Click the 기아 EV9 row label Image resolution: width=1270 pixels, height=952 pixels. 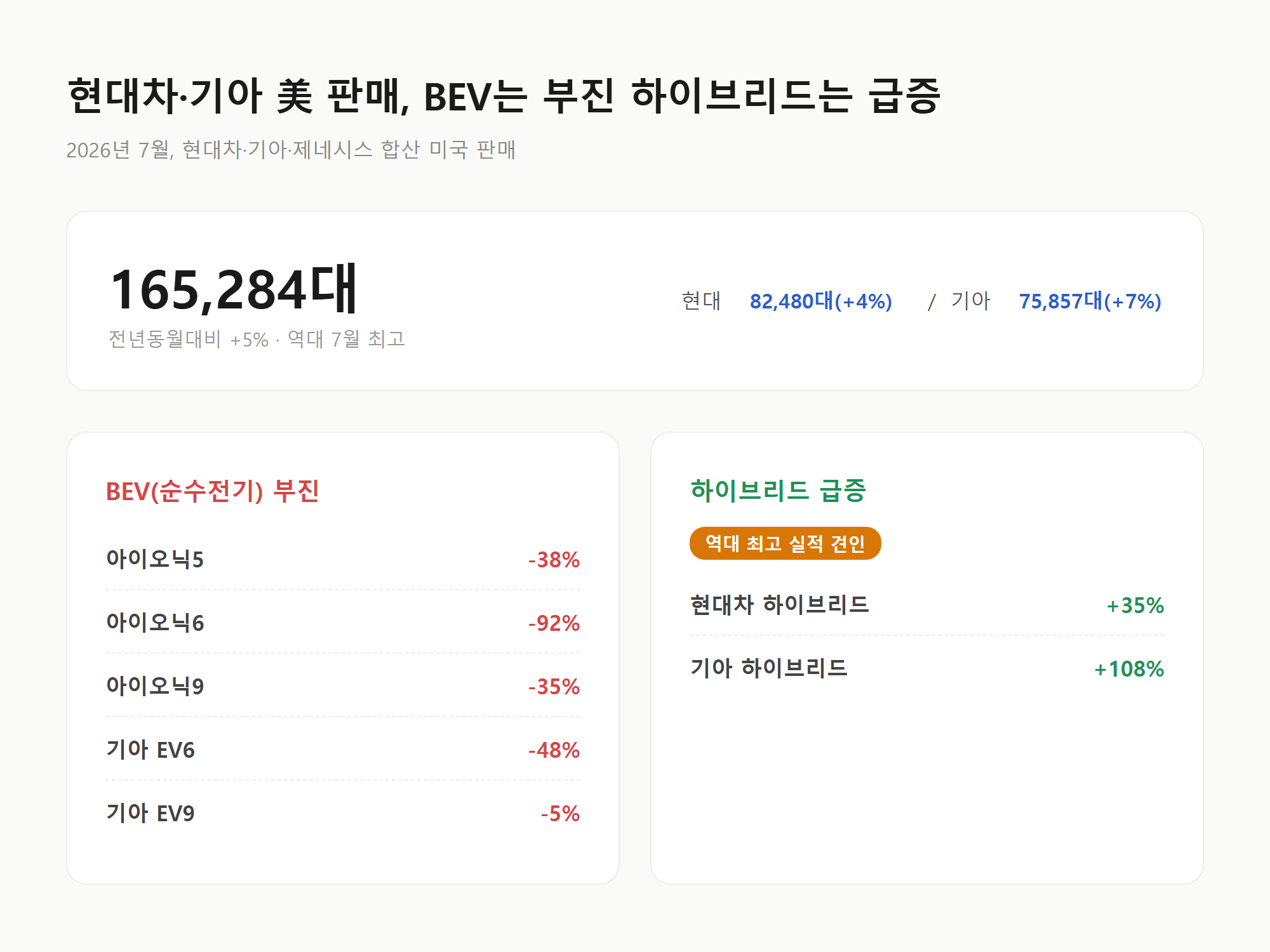point(150,813)
